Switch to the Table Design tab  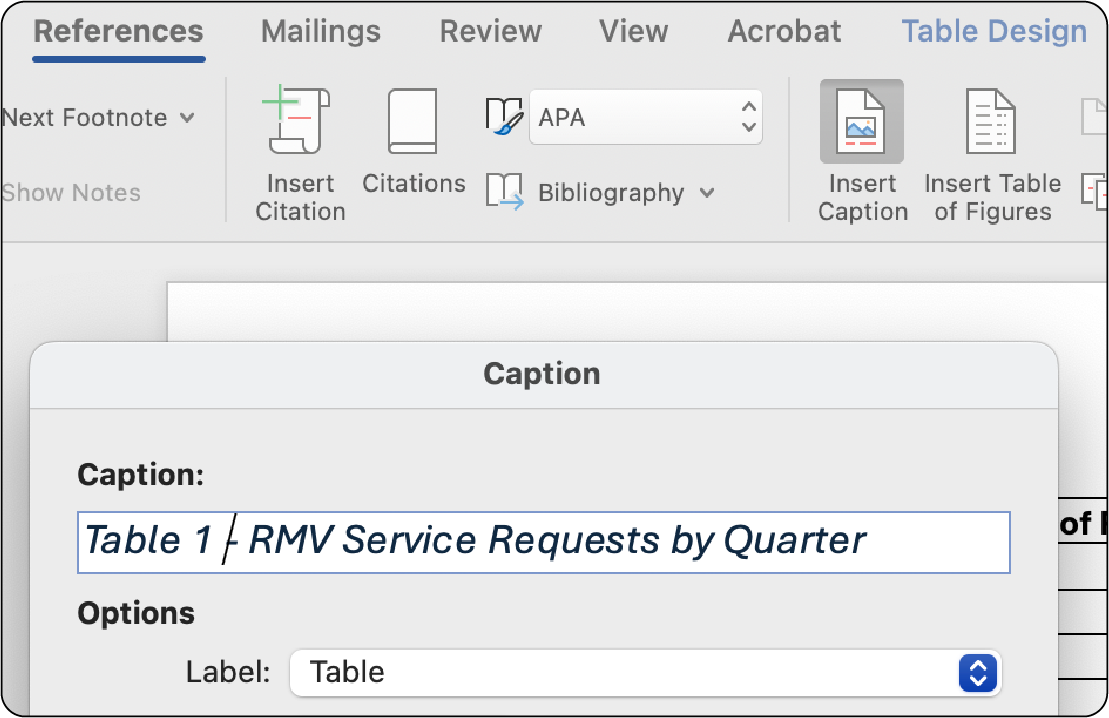pyautogui.click(x=992, y=31)
